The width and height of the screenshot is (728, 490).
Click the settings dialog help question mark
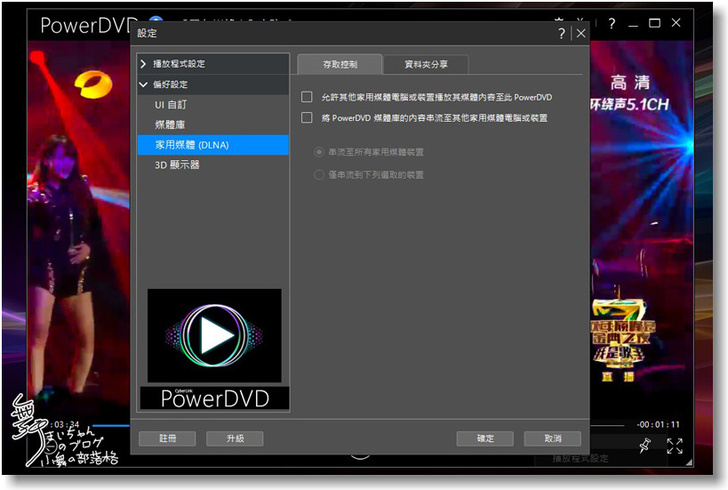point(562,33)
